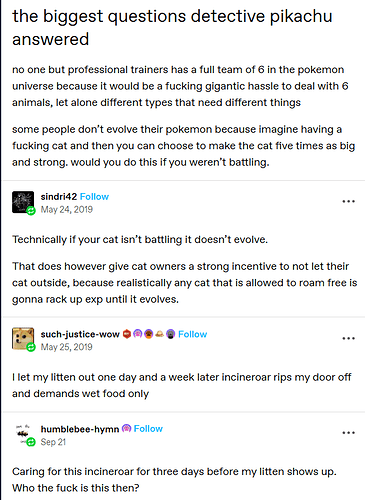Open sindri42's avatar image

23,202
